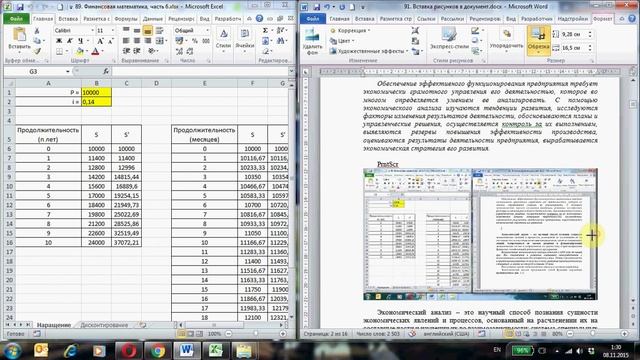This screenshot has width=640, height=360.
Task: Select cell B2 containing 0,14
Action: 96,102
